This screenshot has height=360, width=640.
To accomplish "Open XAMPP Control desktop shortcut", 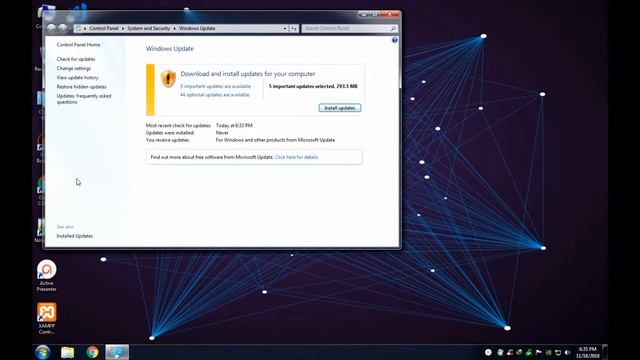I will [47, 318].
